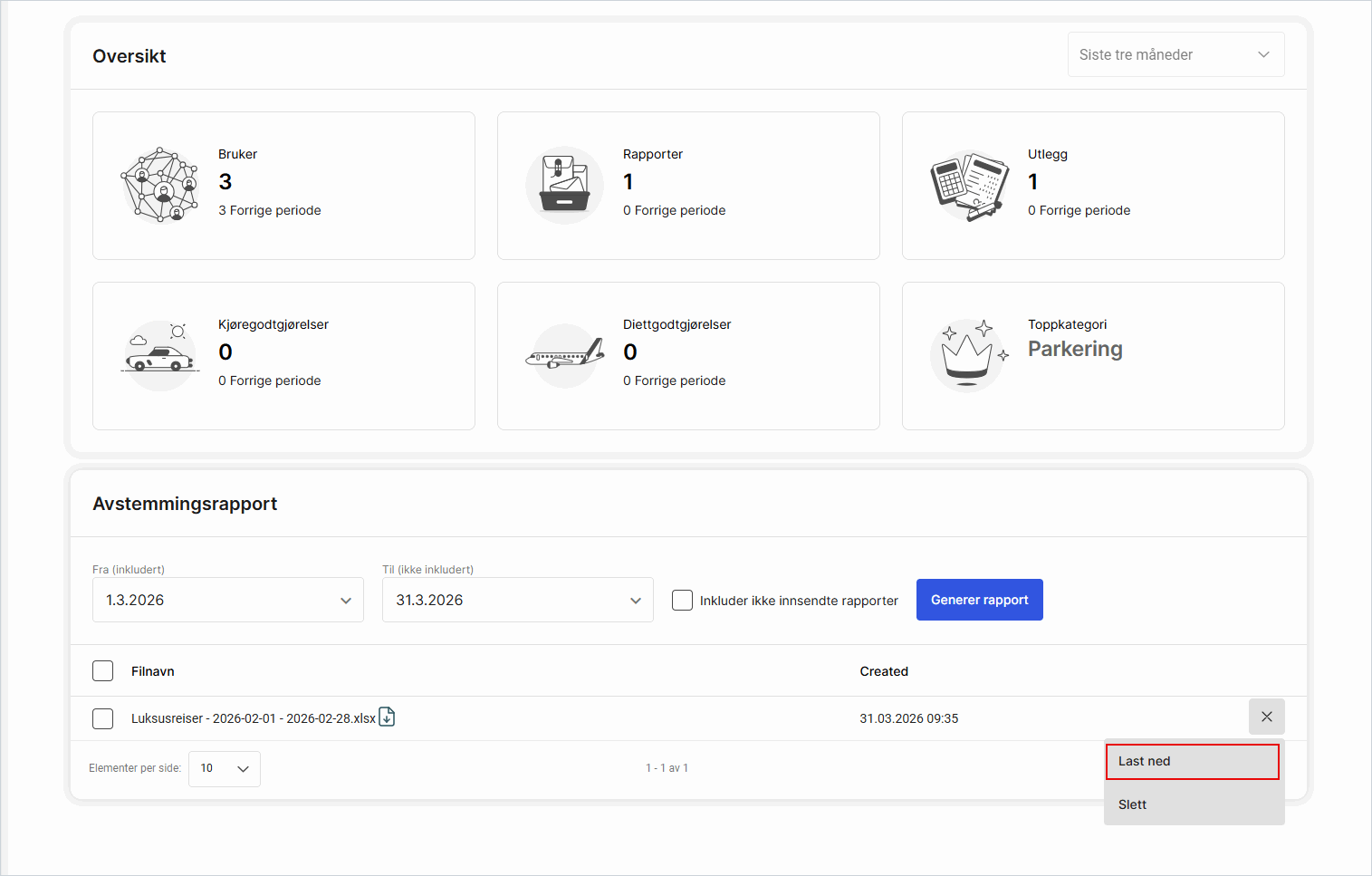
Task: Choose Last ned from the context menu
Action: coord(1192,761)
